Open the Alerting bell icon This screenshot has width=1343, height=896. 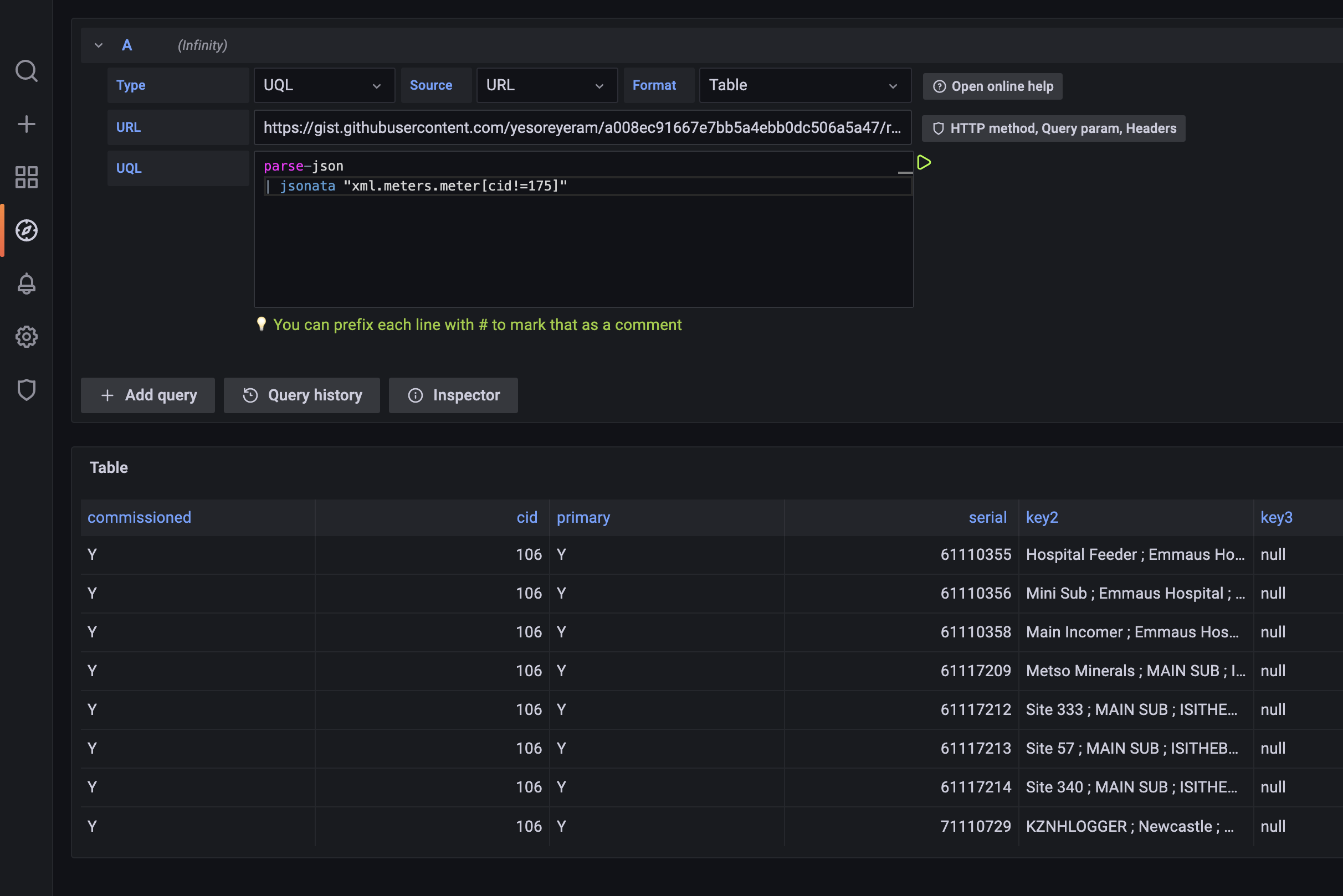(26, 284)
